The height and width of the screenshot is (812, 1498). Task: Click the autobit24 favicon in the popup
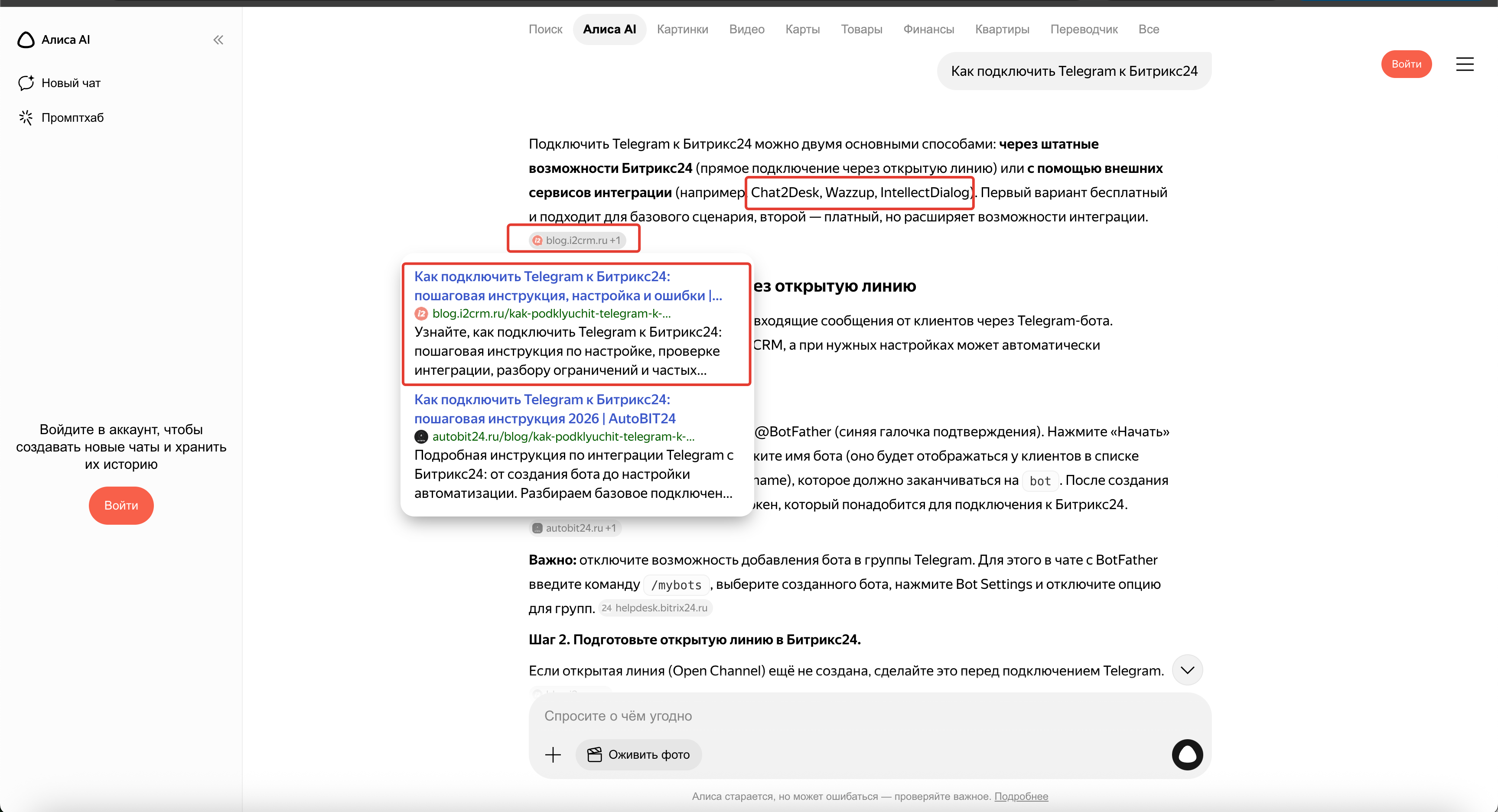pos(421,436)
